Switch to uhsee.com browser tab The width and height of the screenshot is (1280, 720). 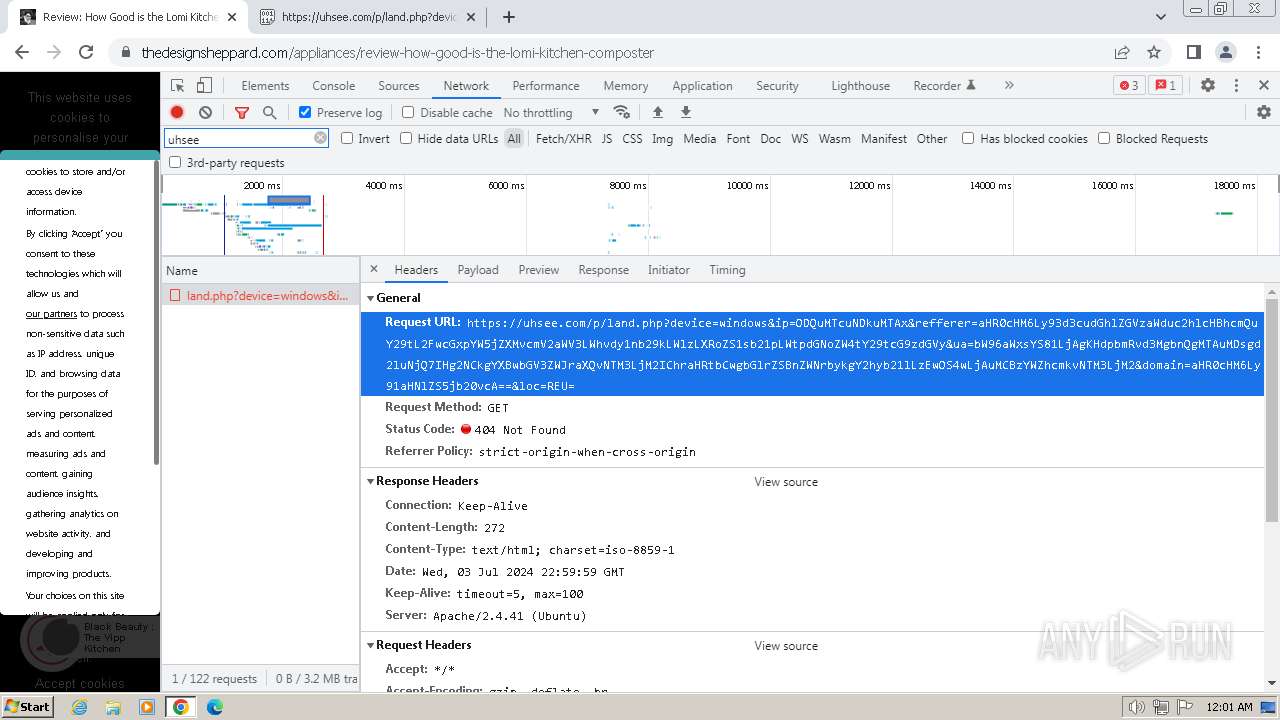click(365, 17)
